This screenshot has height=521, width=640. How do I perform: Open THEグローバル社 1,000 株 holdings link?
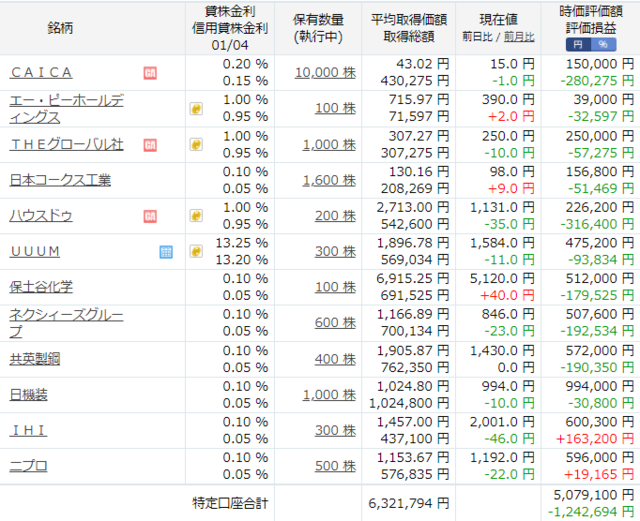pyautogui.click(x=329, y=145)
